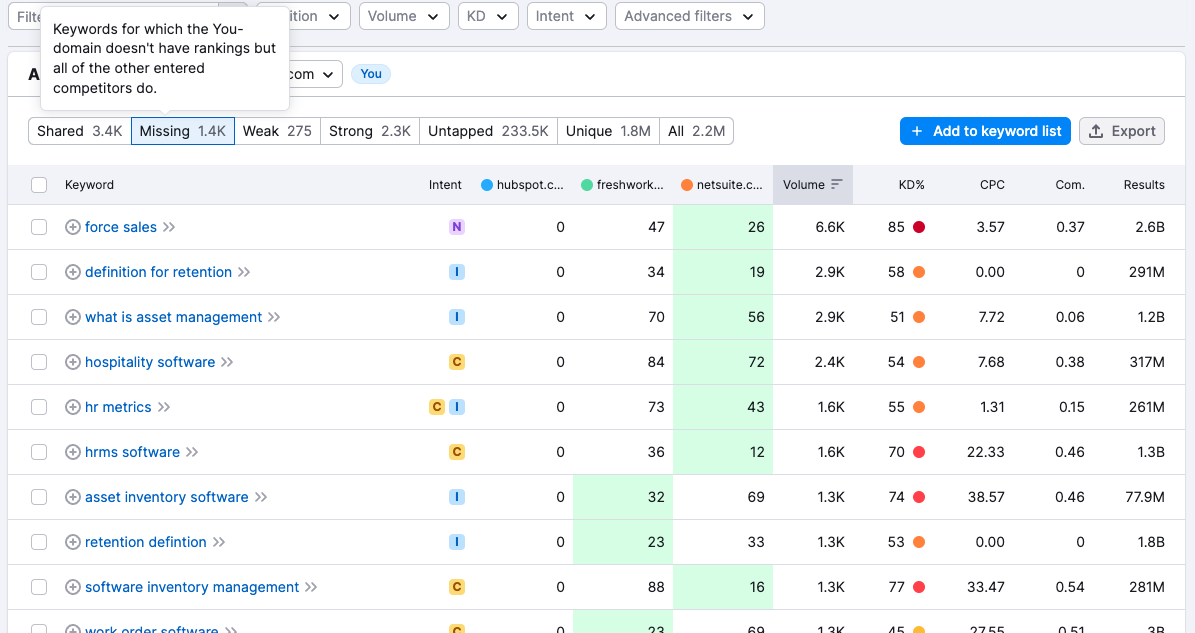
Task: Tick the checkbox beside "retention defintion"
Action: click(39, 542)
